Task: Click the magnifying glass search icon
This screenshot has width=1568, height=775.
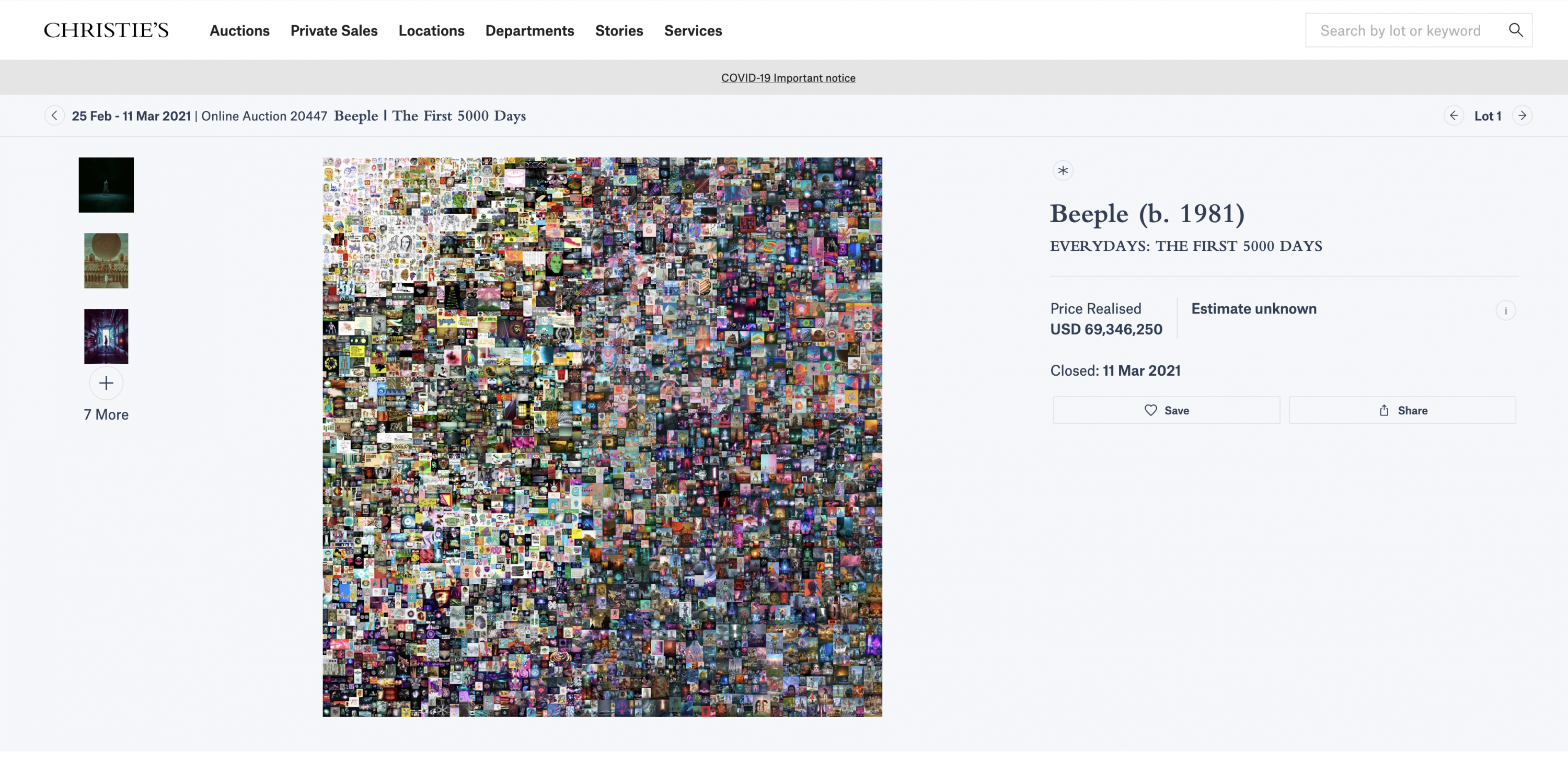Action: [1516, 30]
